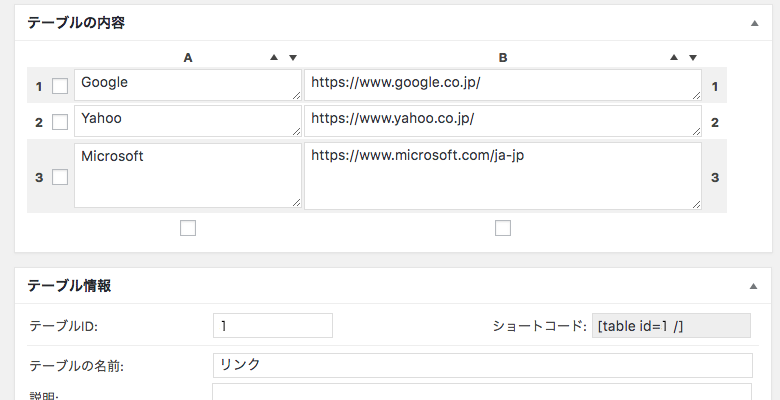Focus the テーブルID field
The image size is (780, 400).
[273, 325]
